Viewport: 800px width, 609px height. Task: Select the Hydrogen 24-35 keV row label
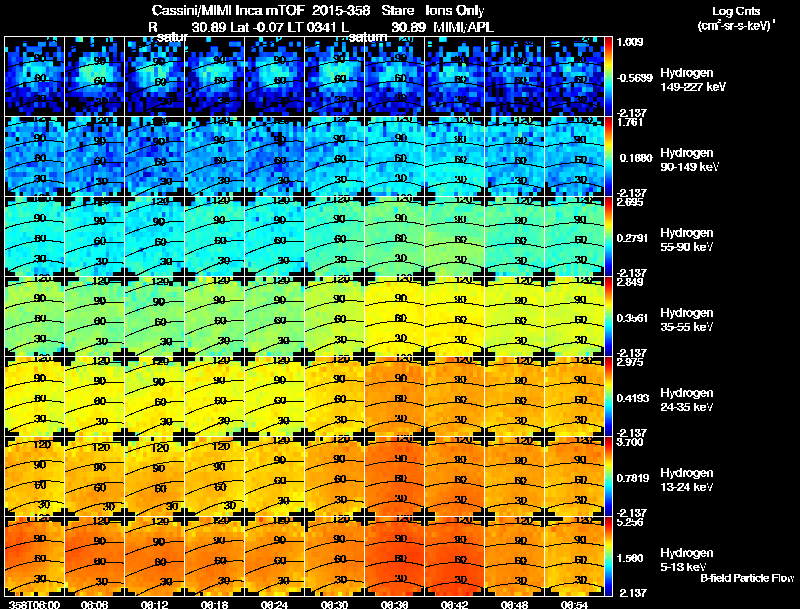[x=686, y=400]
